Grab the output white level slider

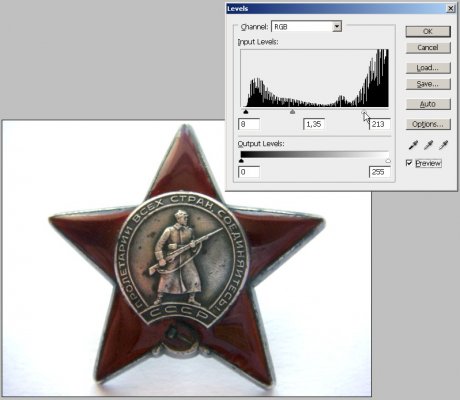point(388,161)
